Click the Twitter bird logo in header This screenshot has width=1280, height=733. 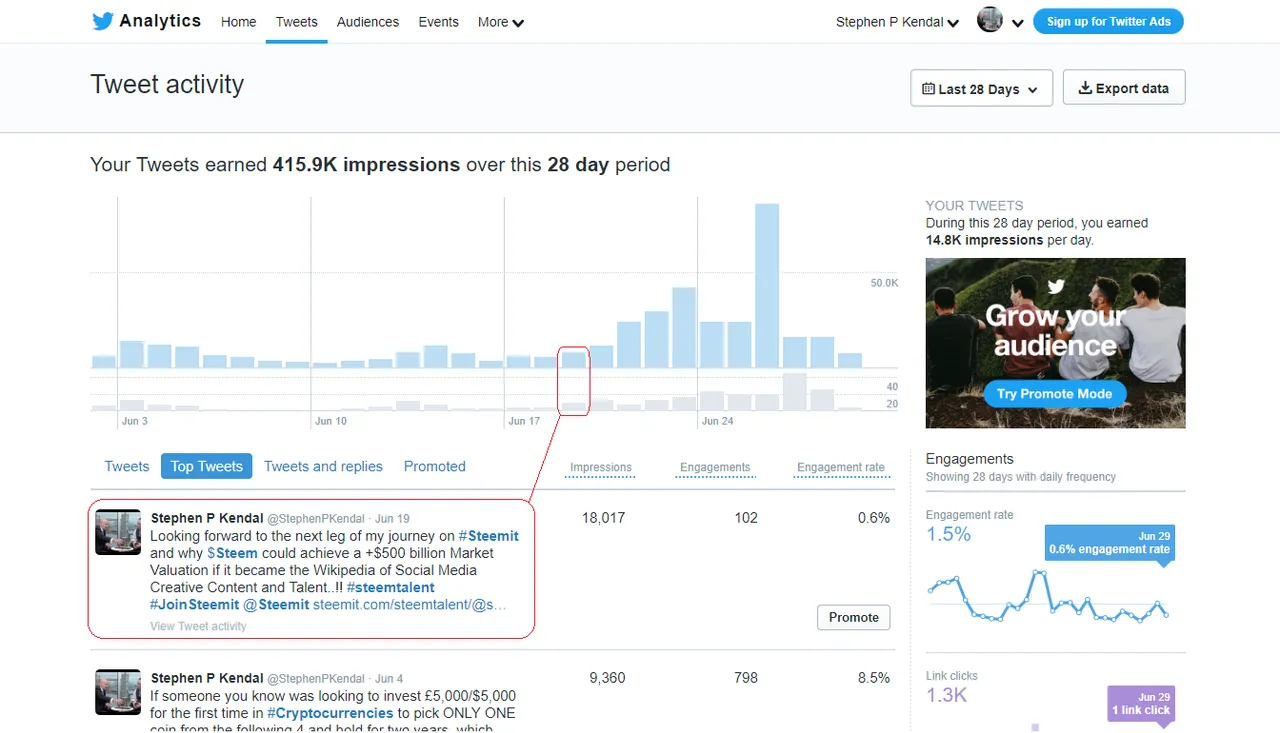pos(102,21)
